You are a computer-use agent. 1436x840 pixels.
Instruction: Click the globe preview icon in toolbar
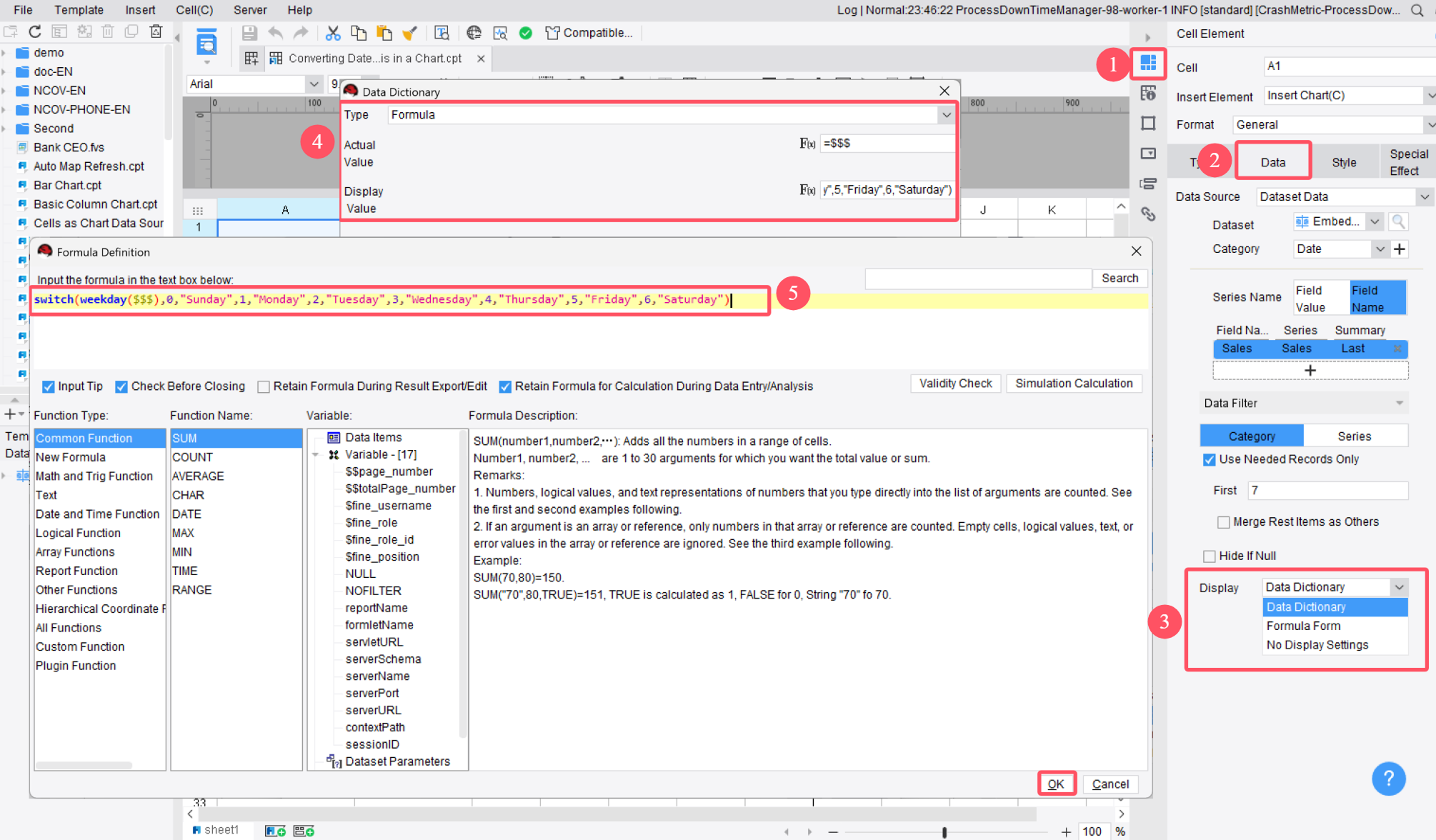(474, 33)
